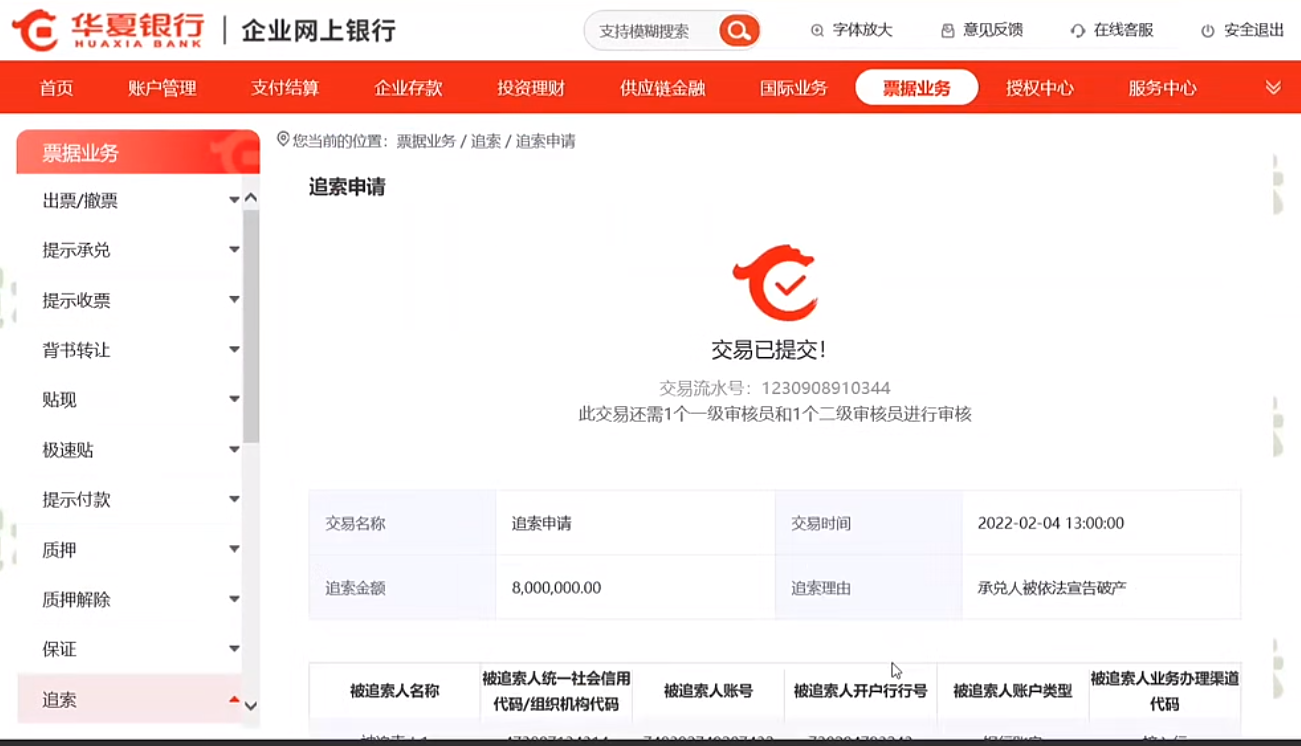The width and height of the screenshot is (1301, 746).
Task: Click the sidebar scrollbar down arrow
Action: (251, 706)
